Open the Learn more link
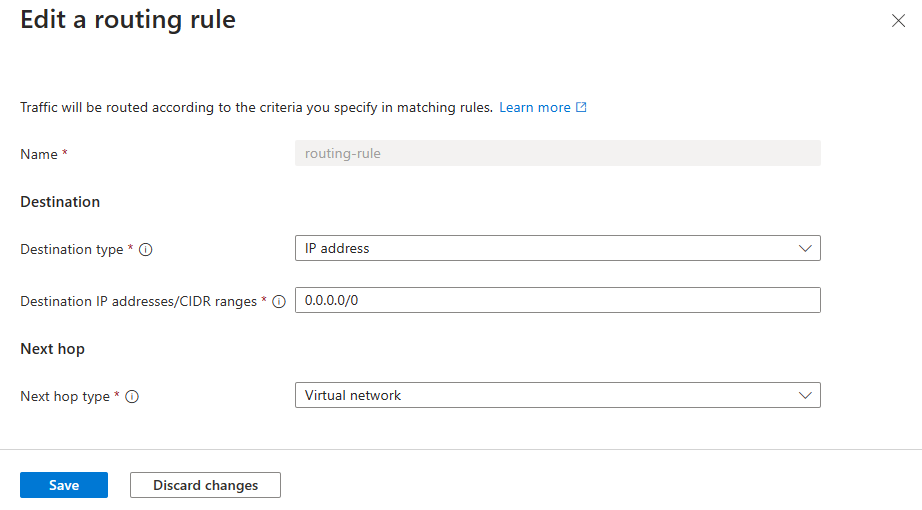Image resolution: width=922 pixels, height=510 pixels. tap(535, 107)
